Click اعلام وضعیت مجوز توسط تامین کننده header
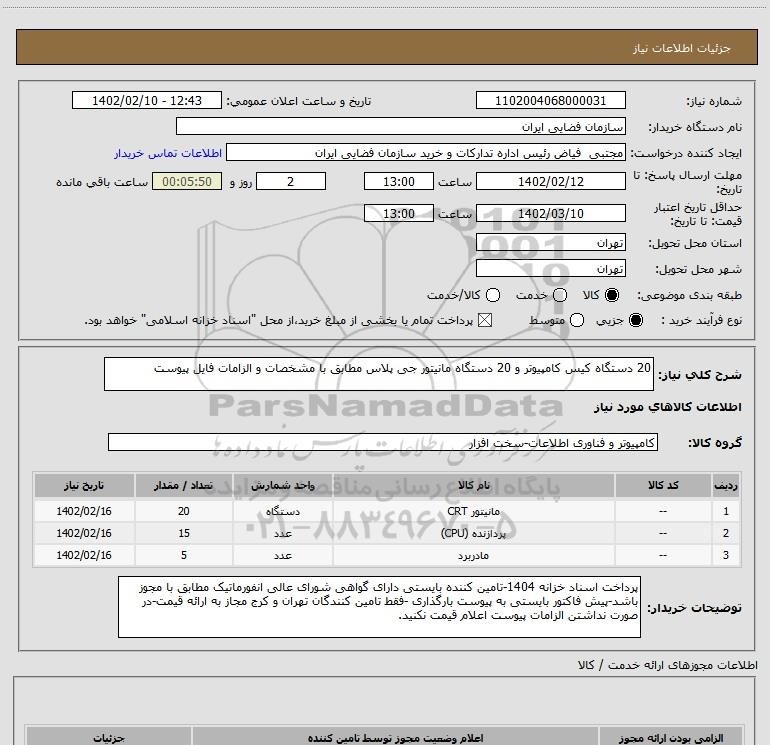This screenshot has height=745, width=770. point(395,738)
